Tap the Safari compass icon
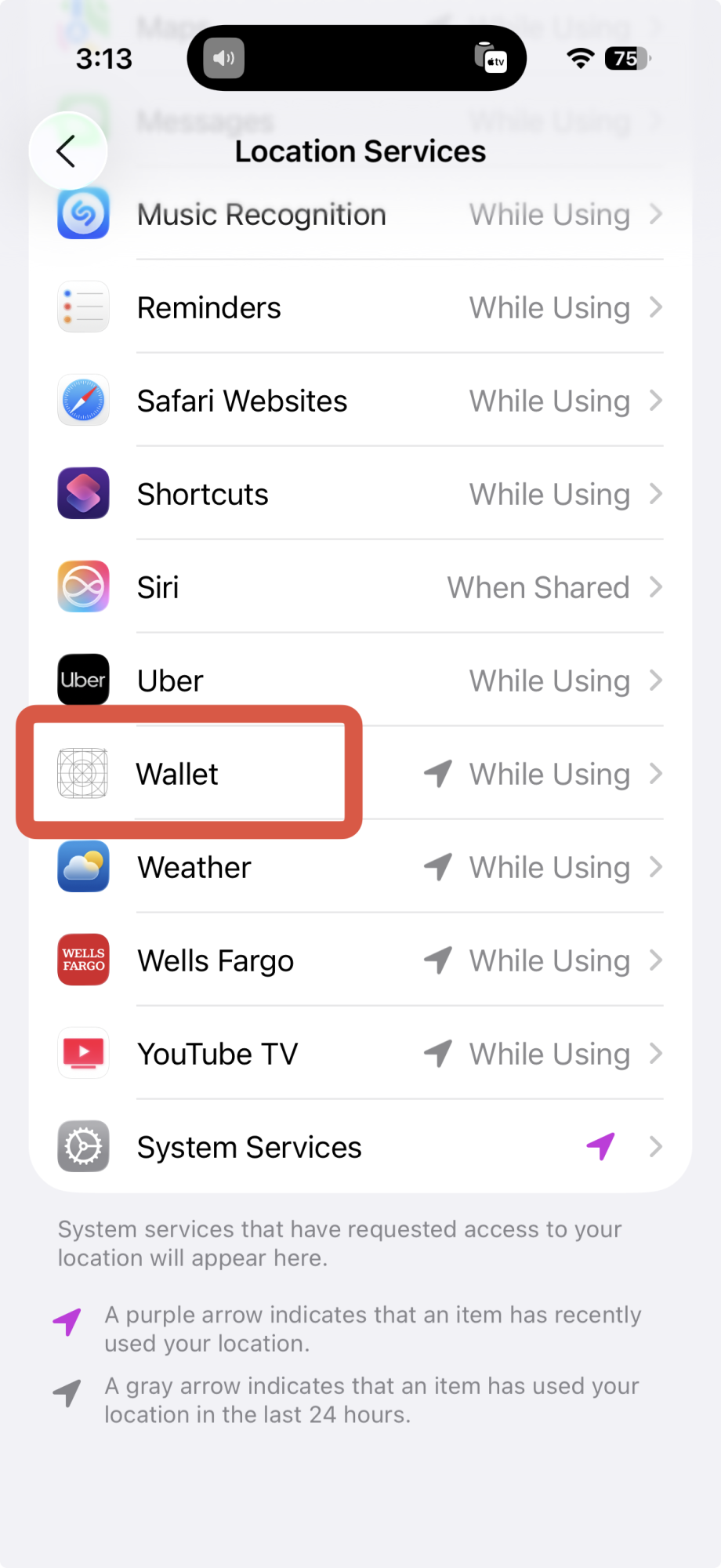The height and width of the screenshot is (1568, 721). click(x=83, y=400)
